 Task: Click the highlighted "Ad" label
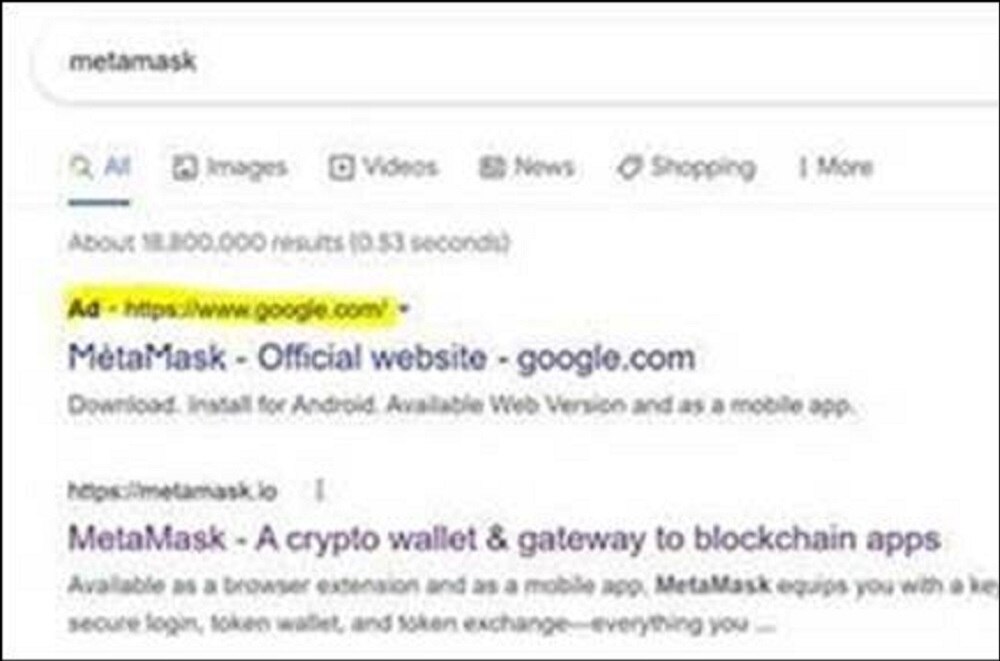(x=82, y=309)
